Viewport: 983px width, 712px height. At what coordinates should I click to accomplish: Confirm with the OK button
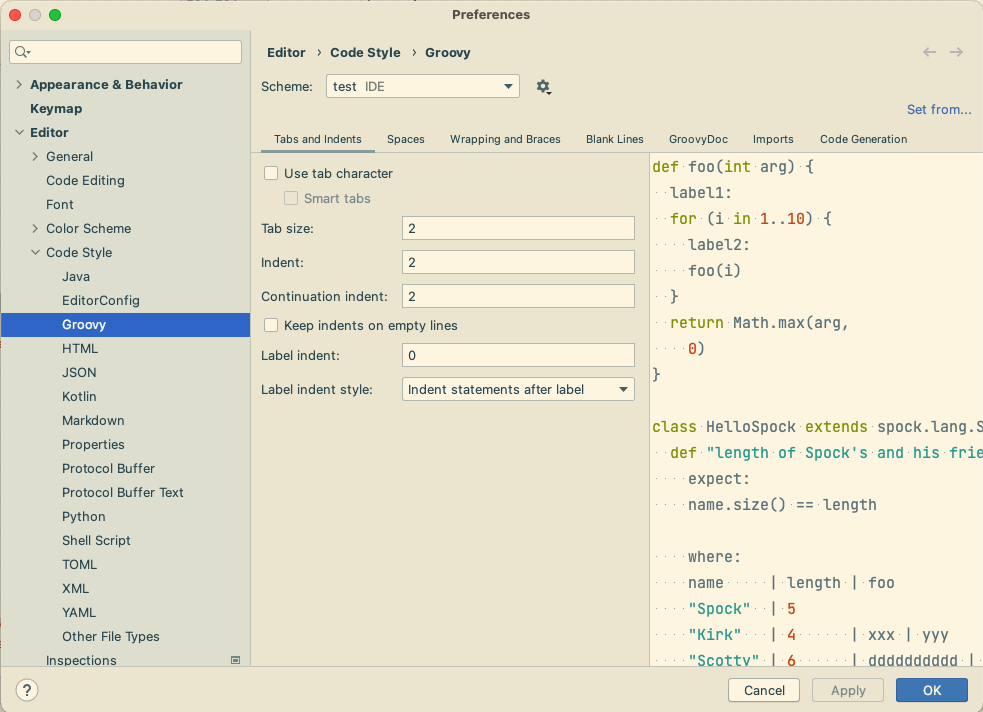[932, 690]
